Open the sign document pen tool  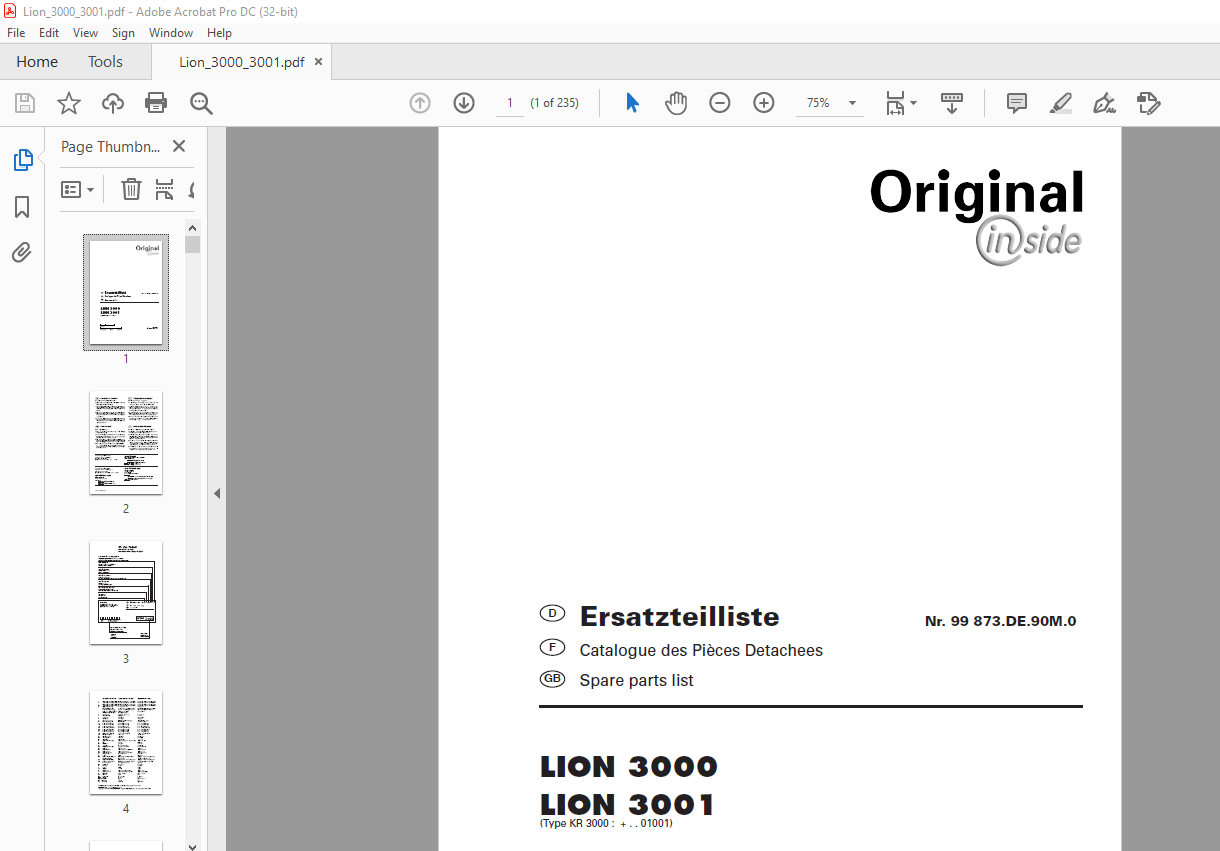coord(1104,103)
